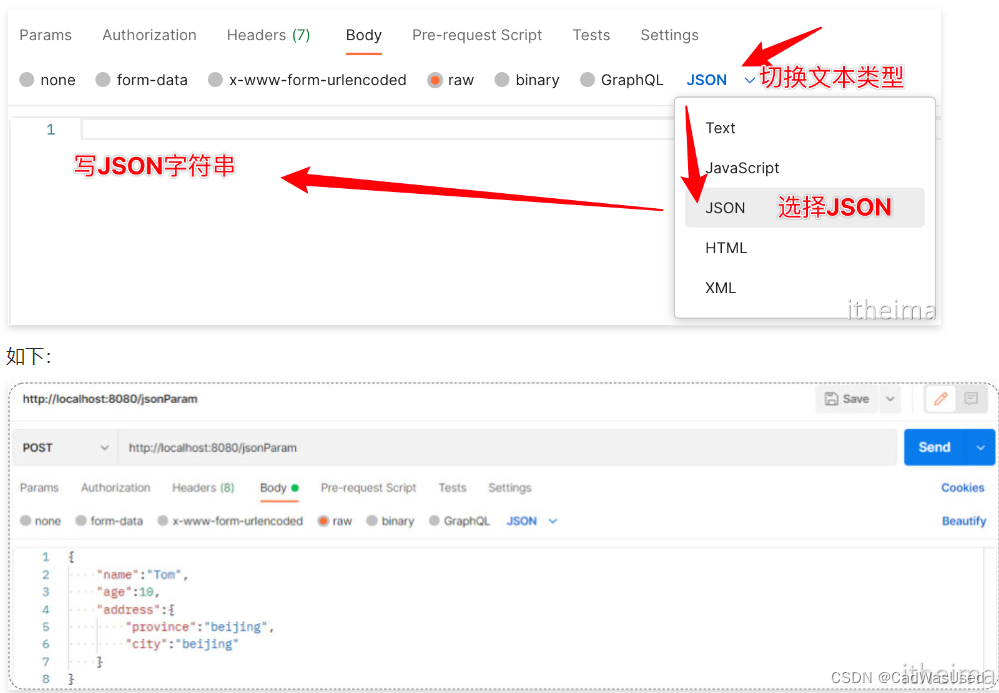
Task: Click the "address":{ line in body
Action: (x=136, y=610)
